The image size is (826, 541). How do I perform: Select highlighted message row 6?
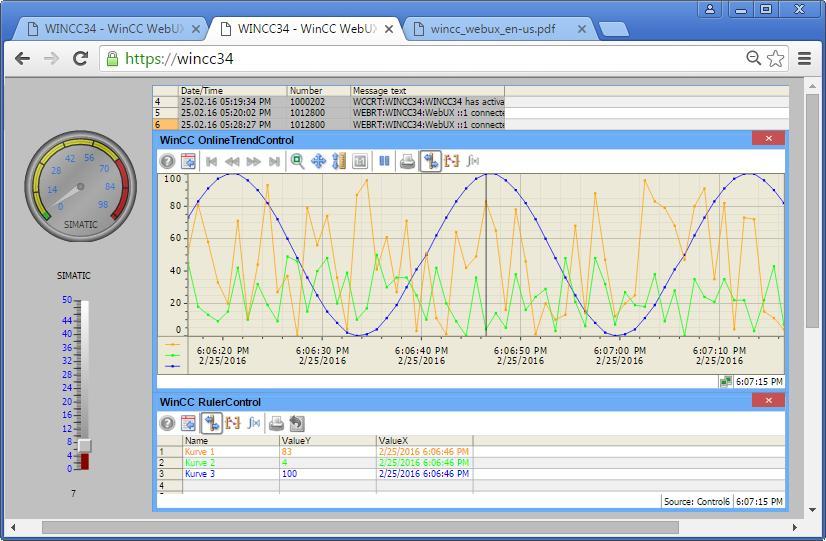point(329,124)
